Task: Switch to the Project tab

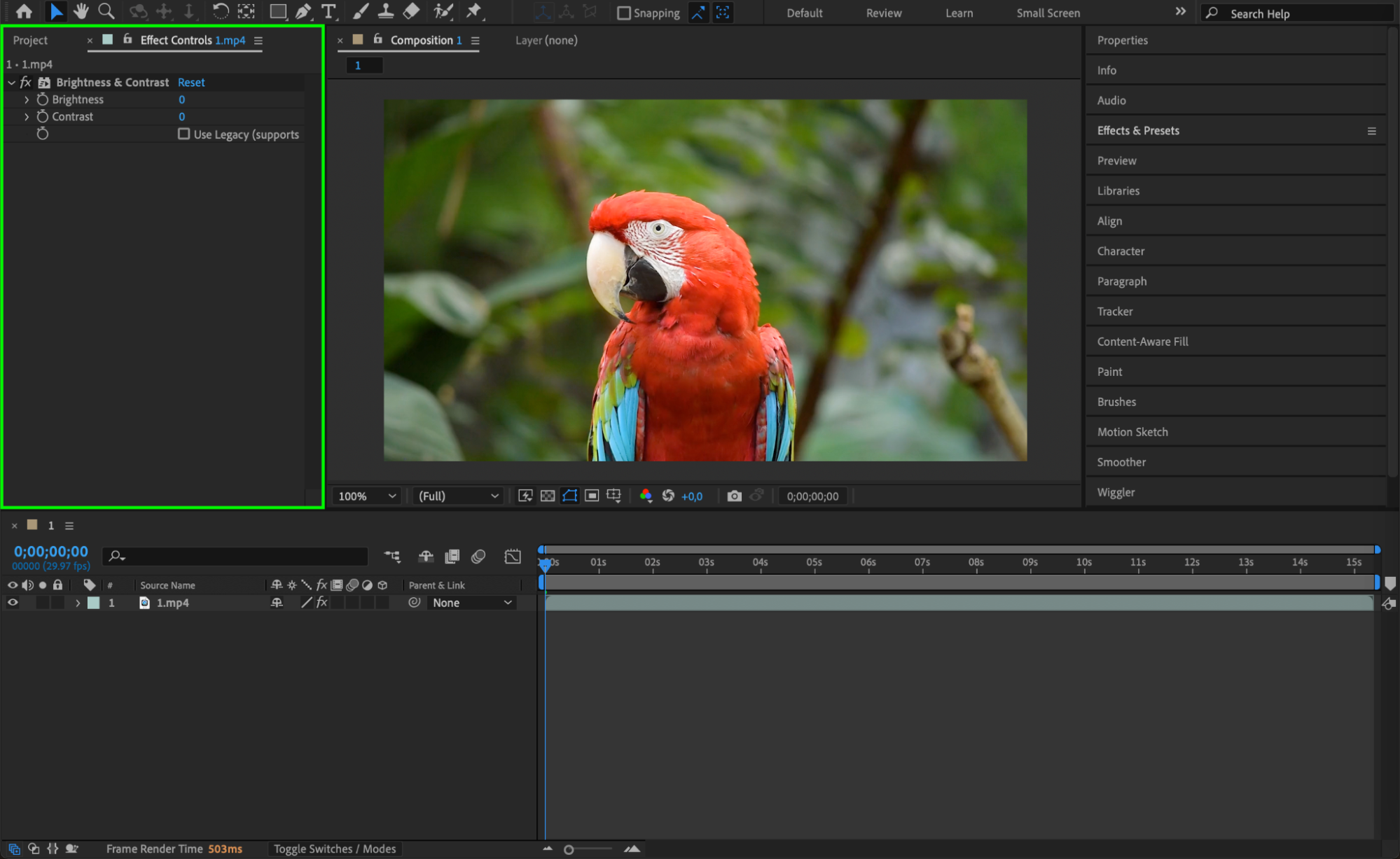Action: 30,40
